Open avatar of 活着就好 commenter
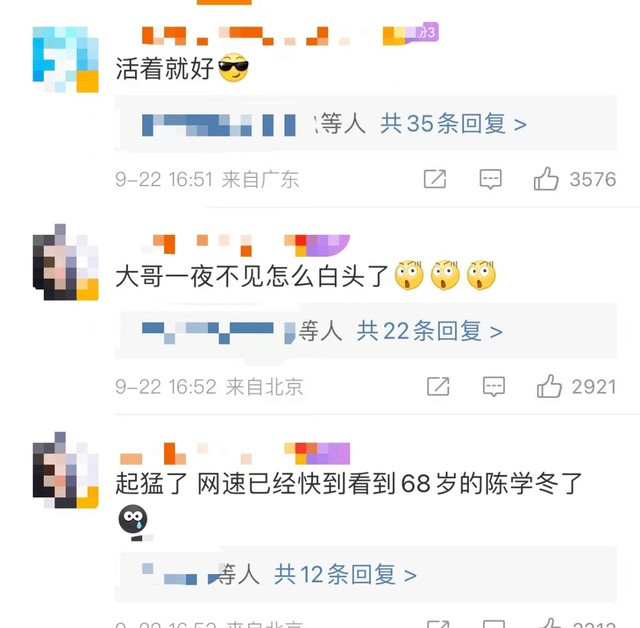Image resolution: width=640 pixels, height=628 pixels. click(x=66, y=60)
